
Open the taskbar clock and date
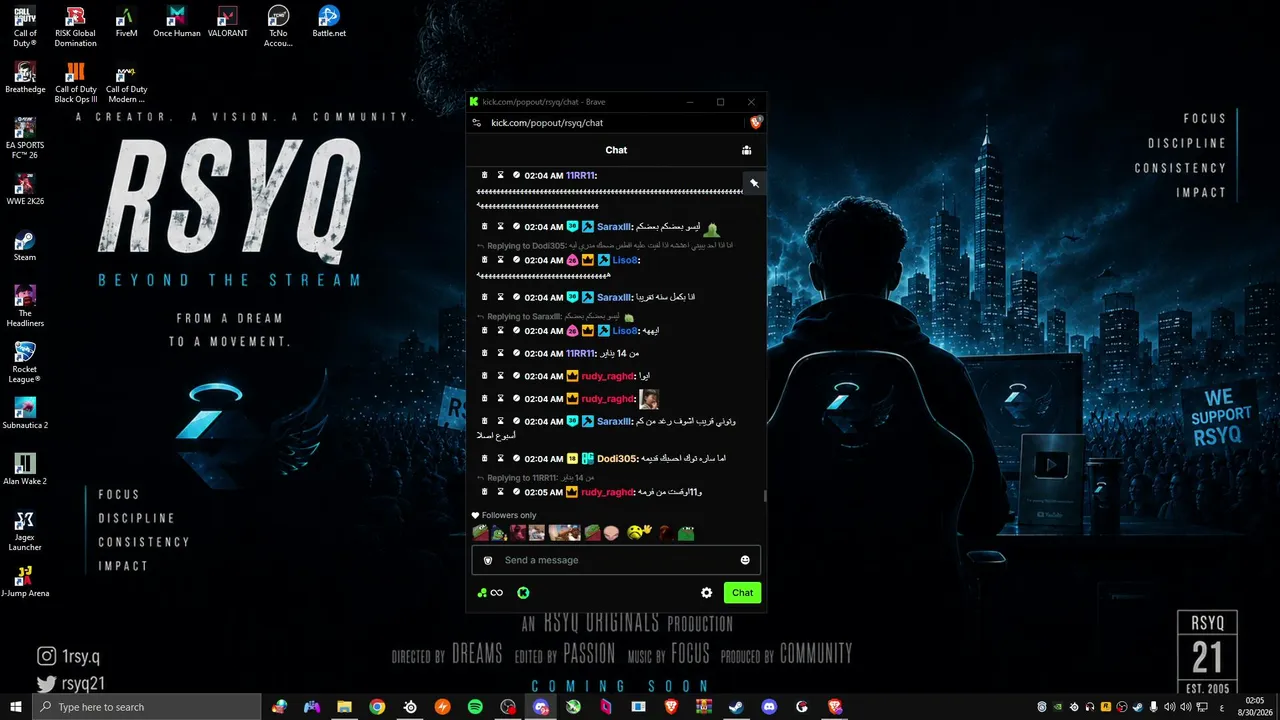coord(1254,707)
